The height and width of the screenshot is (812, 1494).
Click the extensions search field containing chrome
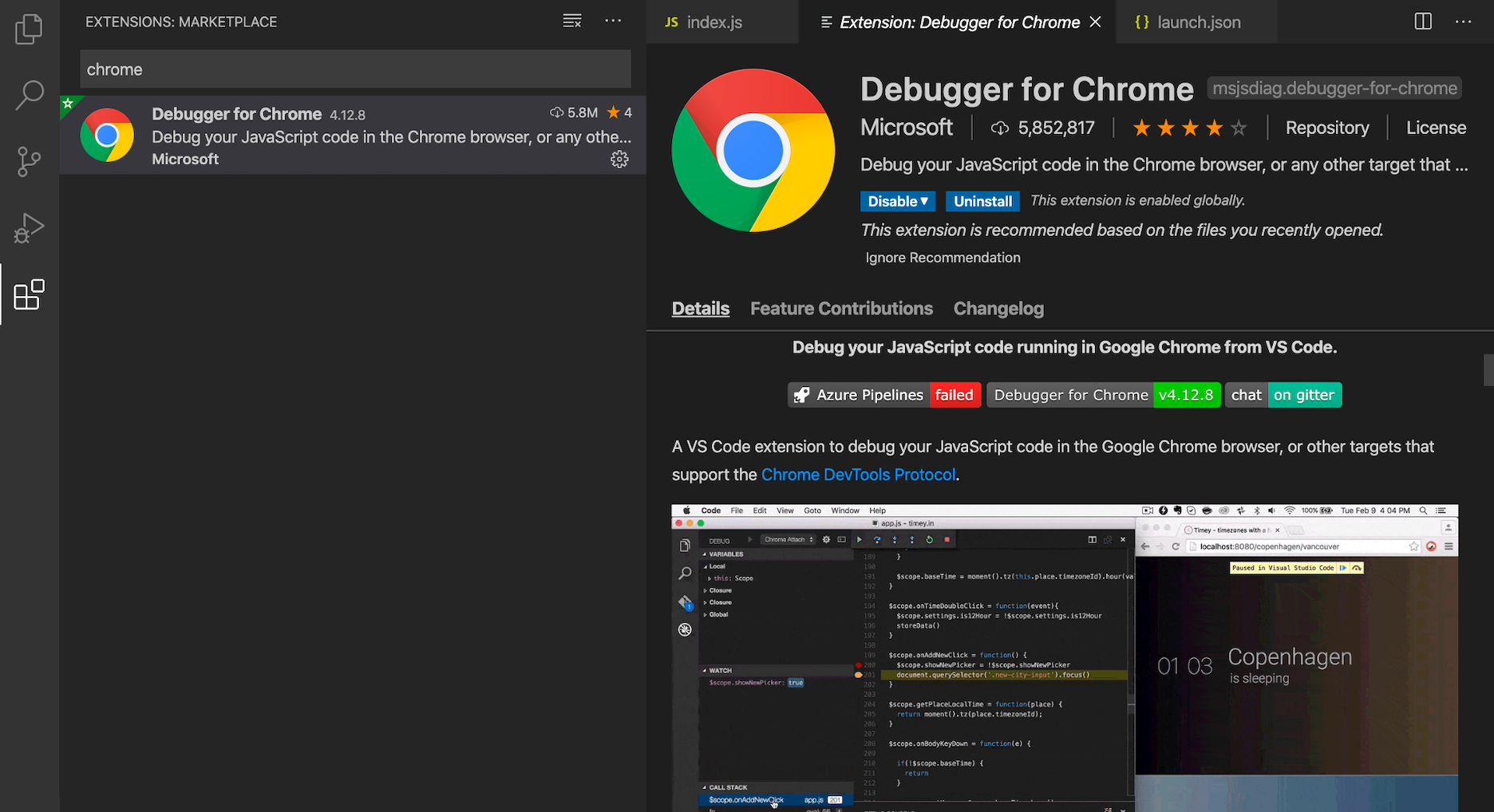[x=355, y=69]
